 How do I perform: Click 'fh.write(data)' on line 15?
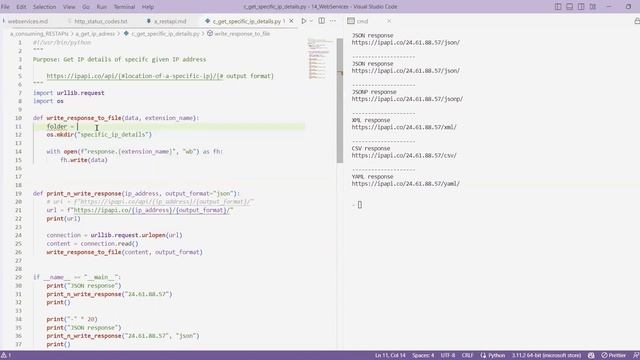coord(84,160)
